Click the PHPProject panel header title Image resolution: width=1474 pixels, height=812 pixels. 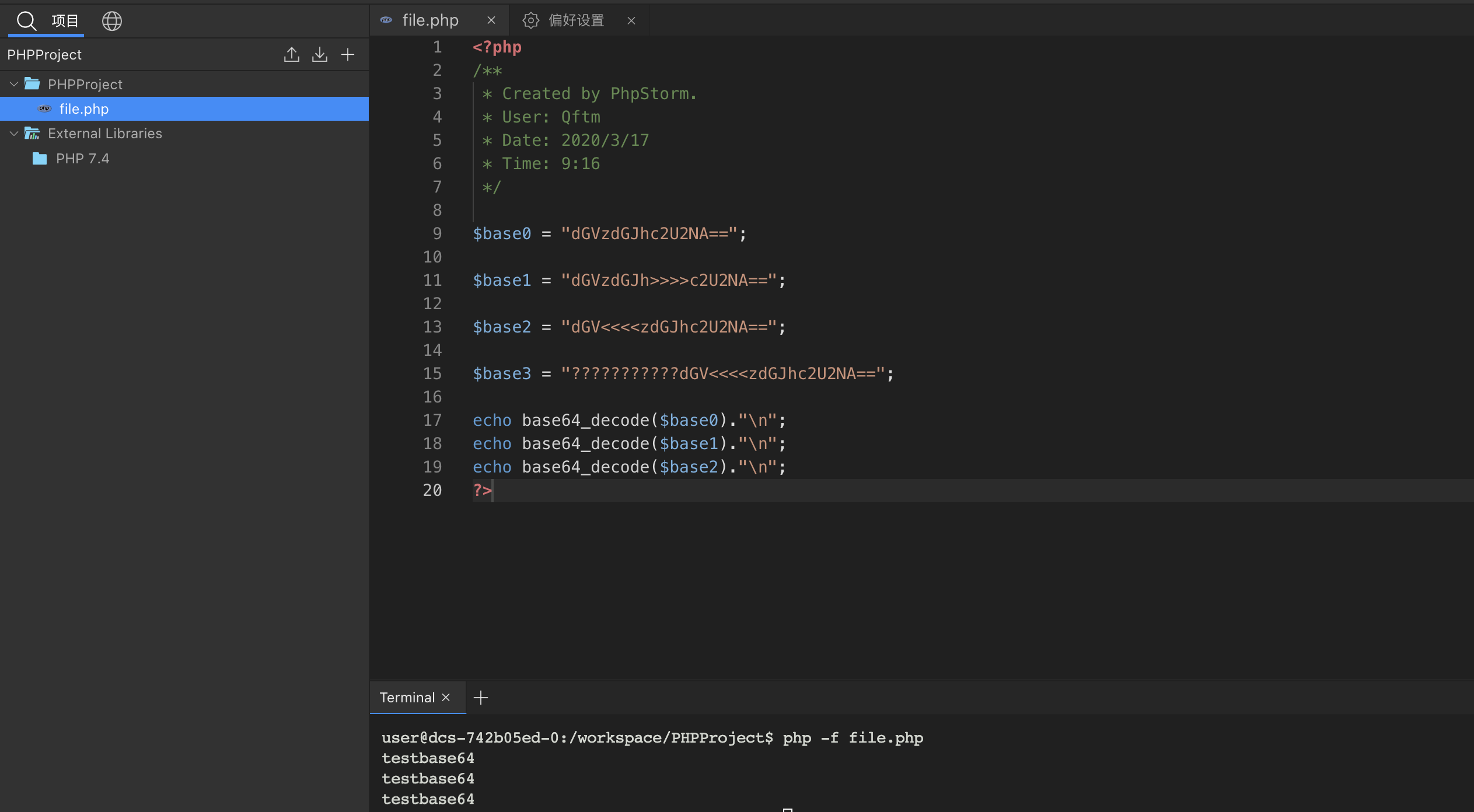click(44, 54)
